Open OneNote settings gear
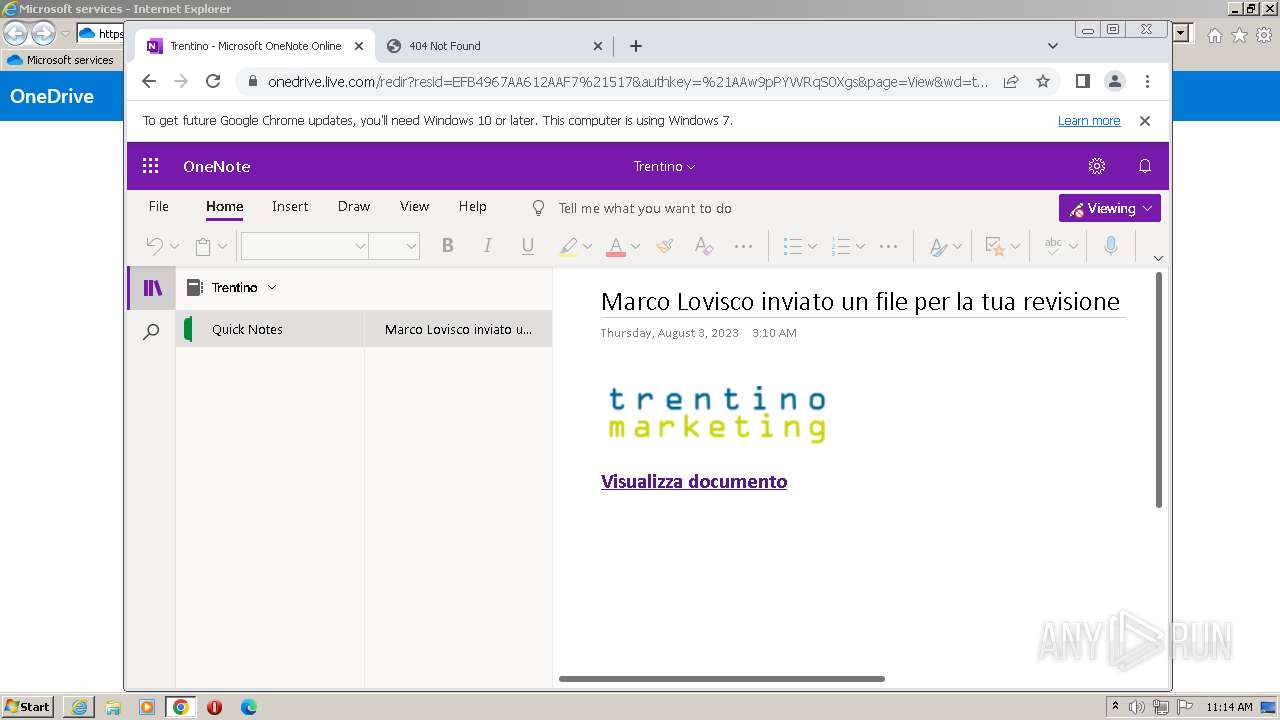Image resolution: width=1280 pixels, height=720 pixels. coord(1097,166)
